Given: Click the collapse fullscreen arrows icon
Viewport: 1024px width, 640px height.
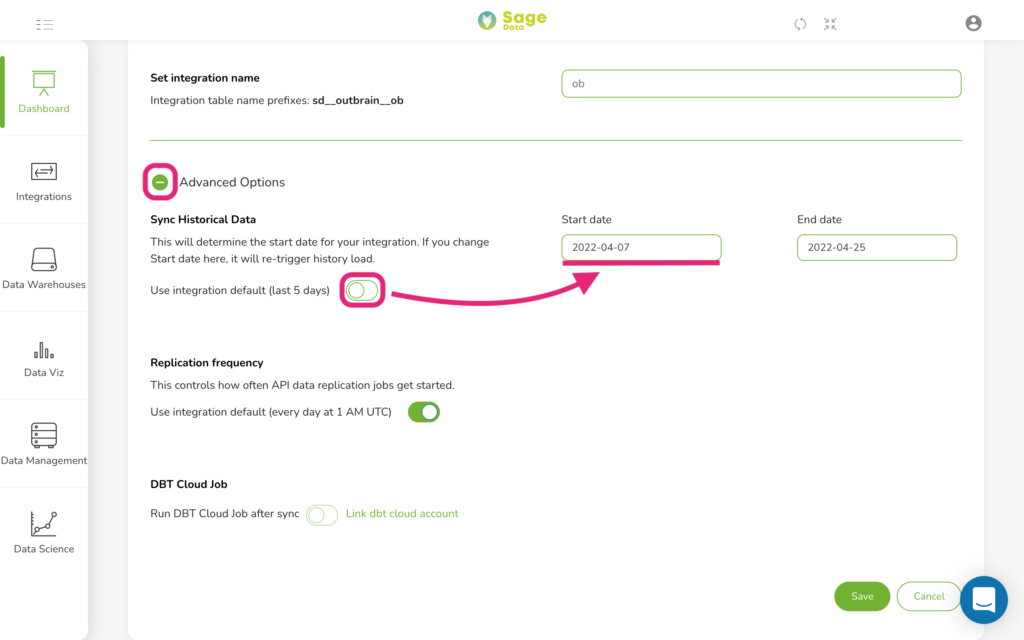Looking at the screenshot, I should [830, 24].
